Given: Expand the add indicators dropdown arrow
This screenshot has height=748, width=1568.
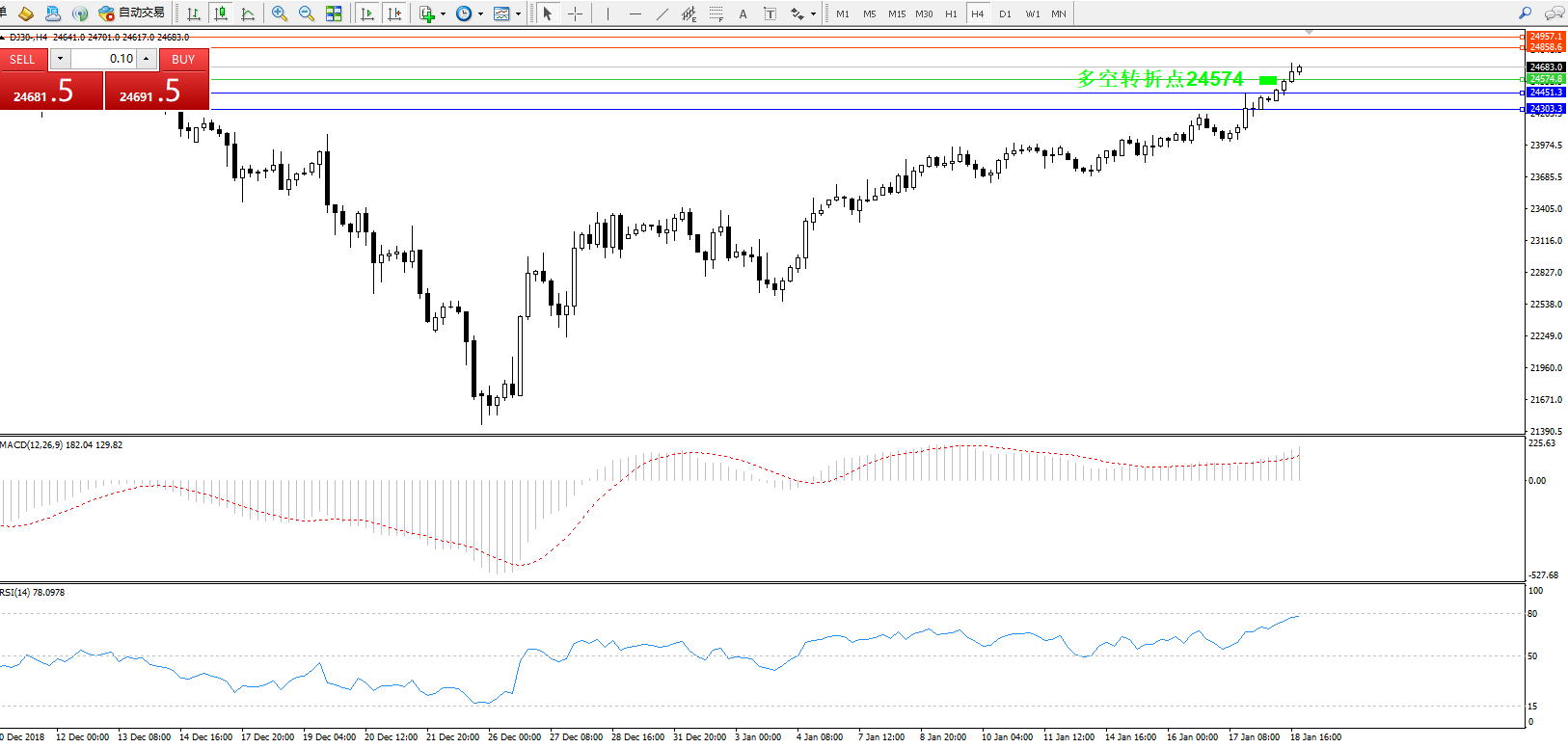Looking at the screenshot, I should coord(443,14).
